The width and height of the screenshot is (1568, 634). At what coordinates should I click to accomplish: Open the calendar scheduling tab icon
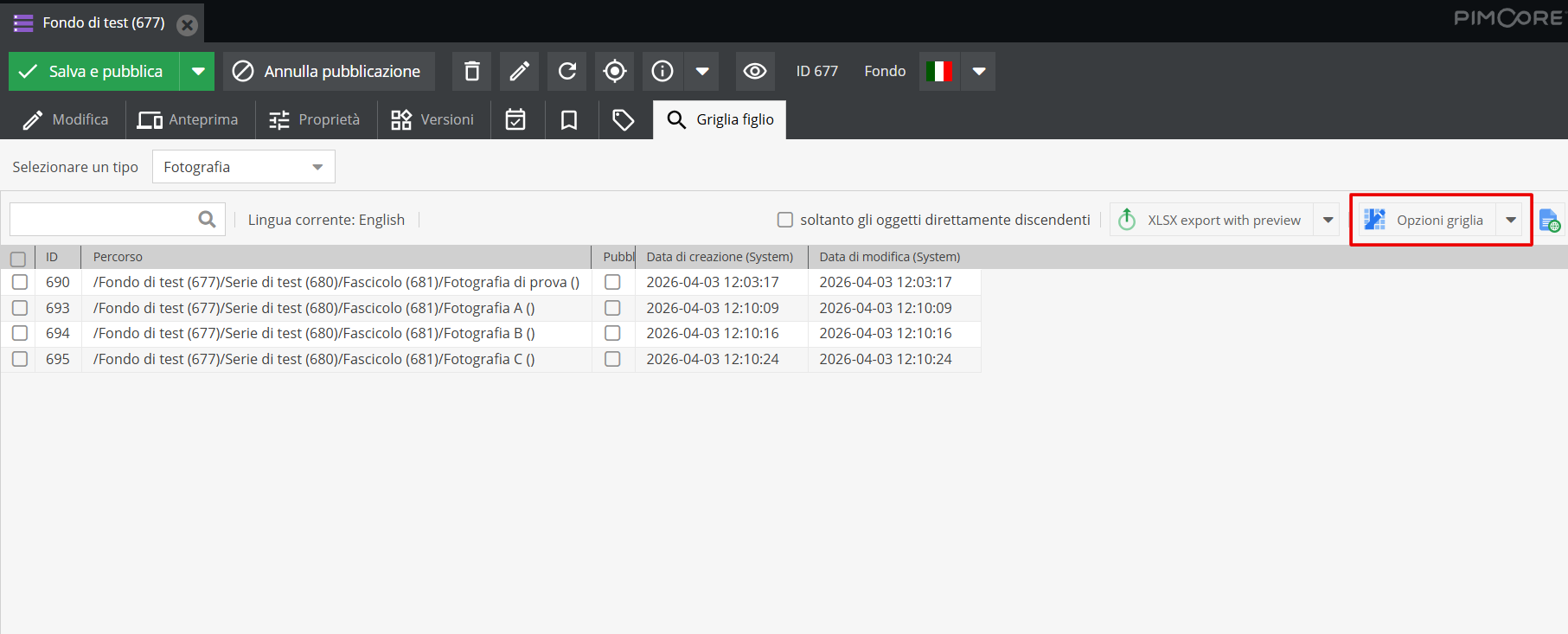[x=516, y=119]
